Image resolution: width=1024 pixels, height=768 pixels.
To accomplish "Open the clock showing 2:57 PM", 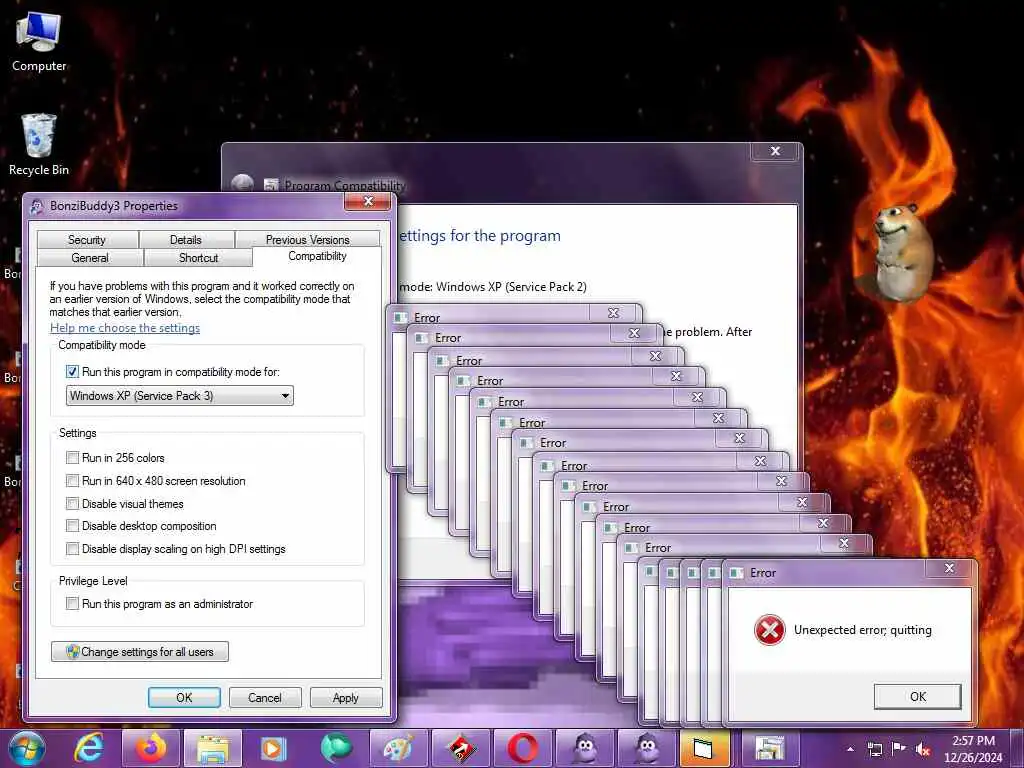I will pos(973,749).
